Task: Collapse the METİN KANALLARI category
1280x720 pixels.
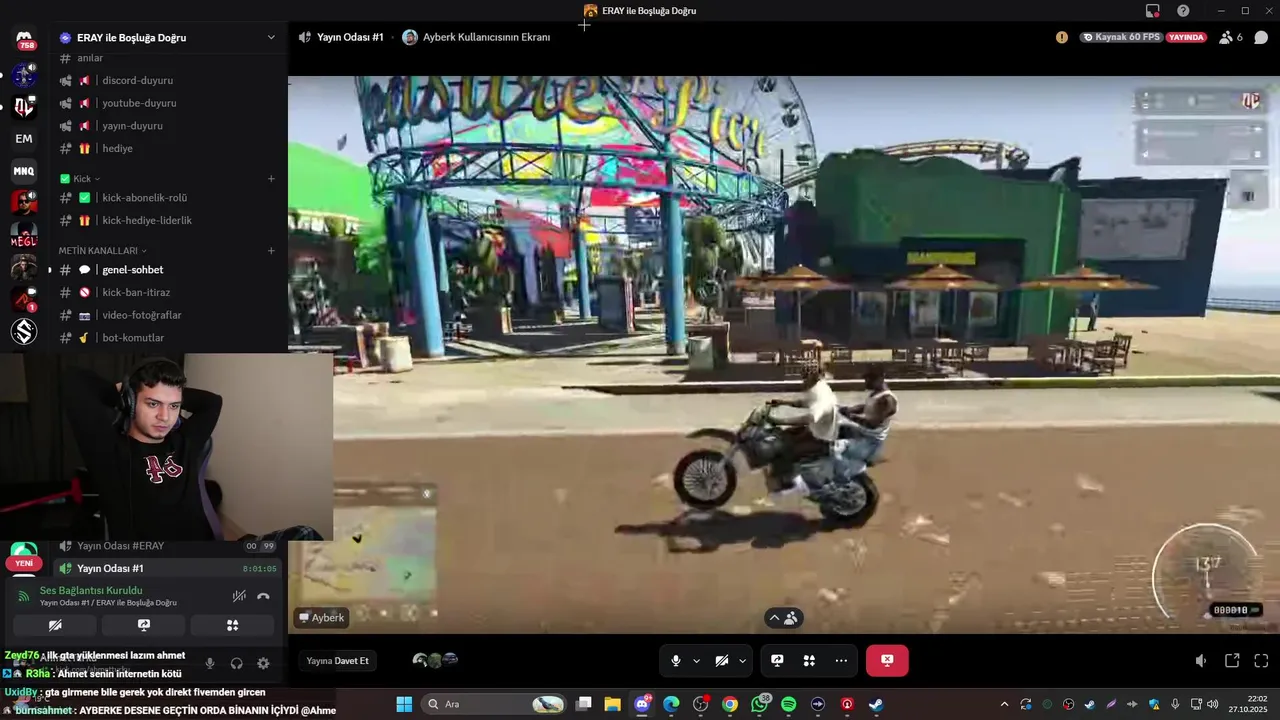Action: [103, 250]
